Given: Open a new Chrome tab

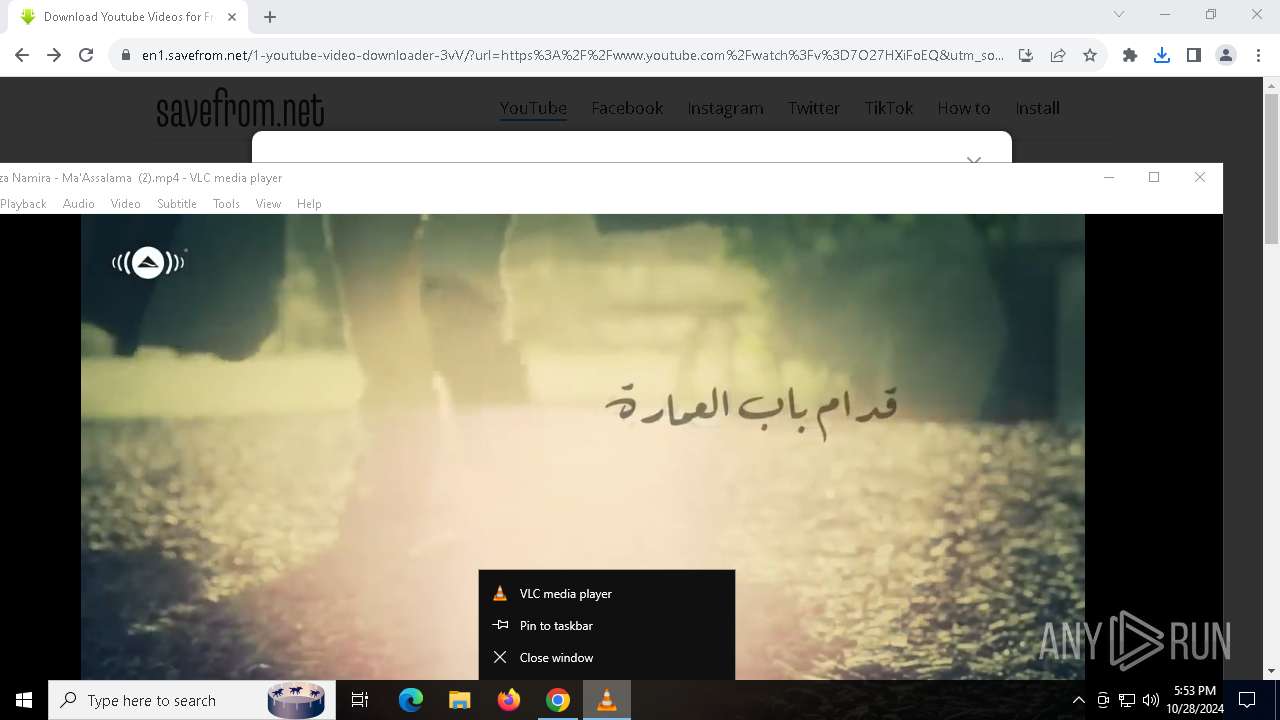Looking at the screenshot, I should coord(270,17).
